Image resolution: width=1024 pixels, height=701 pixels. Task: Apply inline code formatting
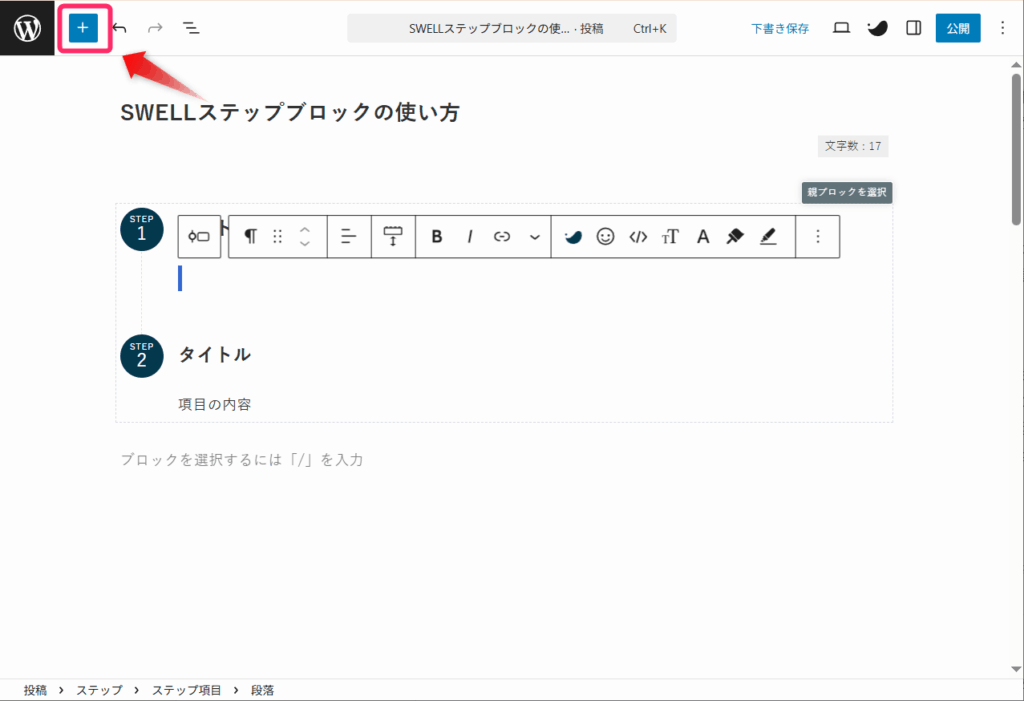pos(638,237)
